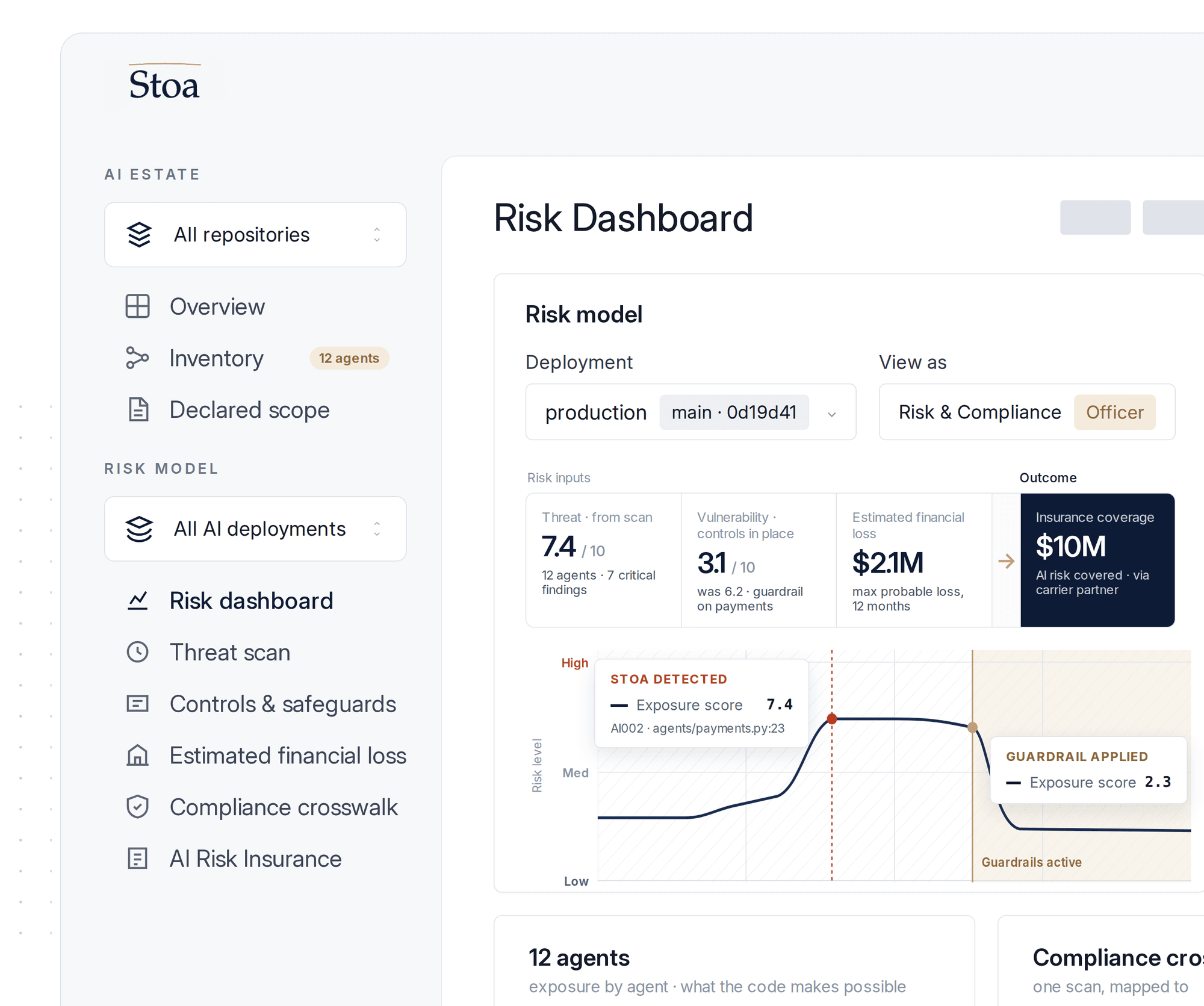Click the 12 agents badge
The height and width of the screenshot is (1006, 1204).
coord(349,358)
